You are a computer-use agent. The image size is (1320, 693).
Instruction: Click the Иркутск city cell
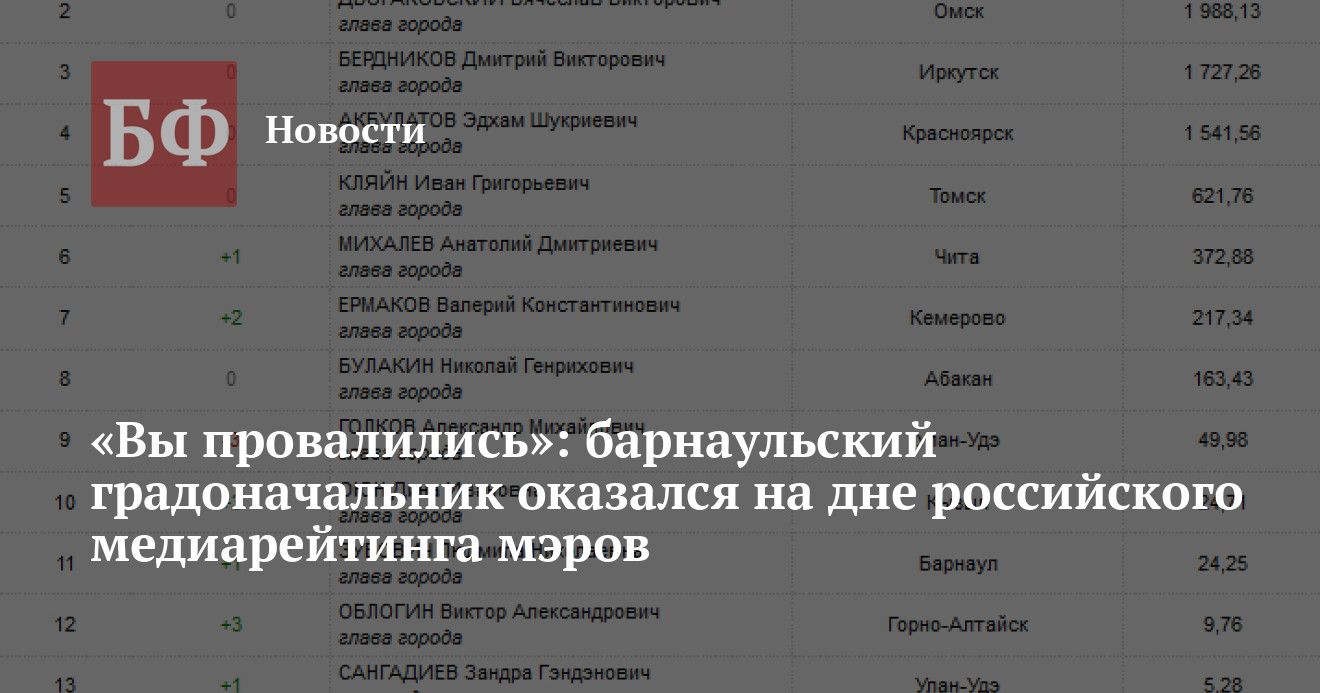pyautogui.click(x=958, y=72)
